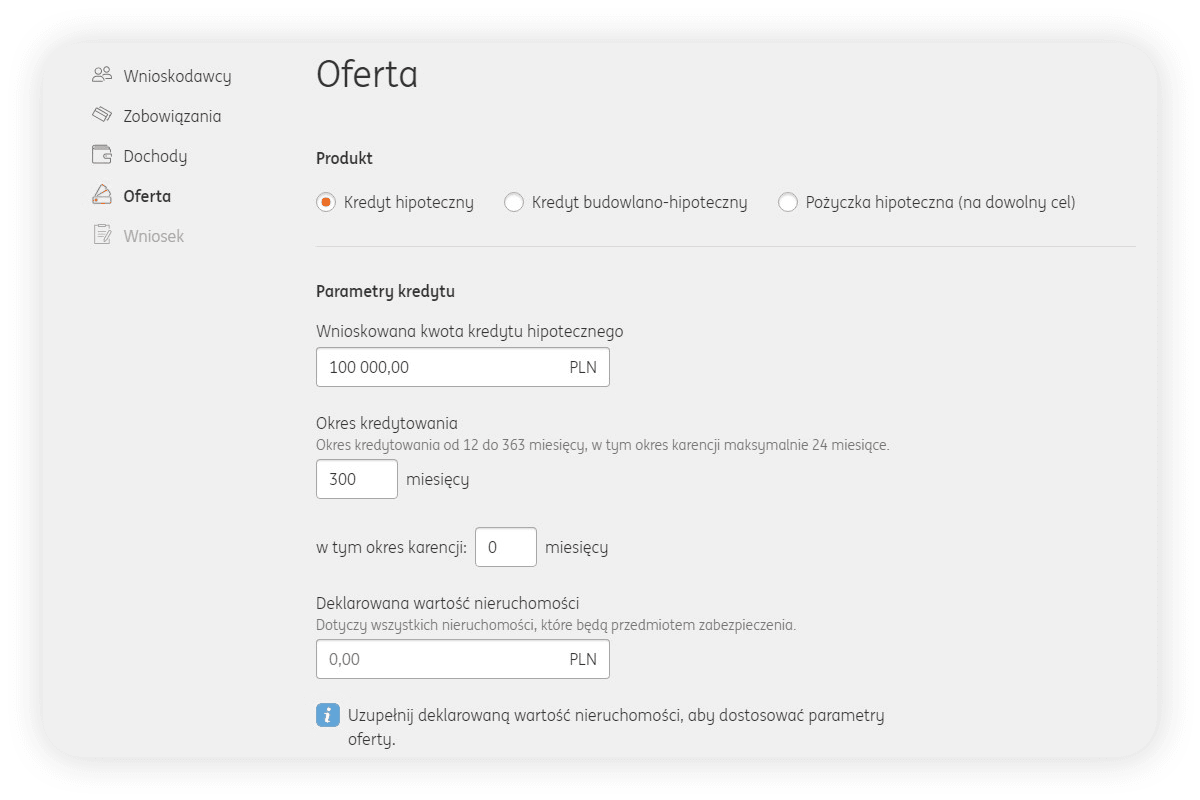Click the declared property value field
The image size is (1200, 800).
[x=440, y=659]
